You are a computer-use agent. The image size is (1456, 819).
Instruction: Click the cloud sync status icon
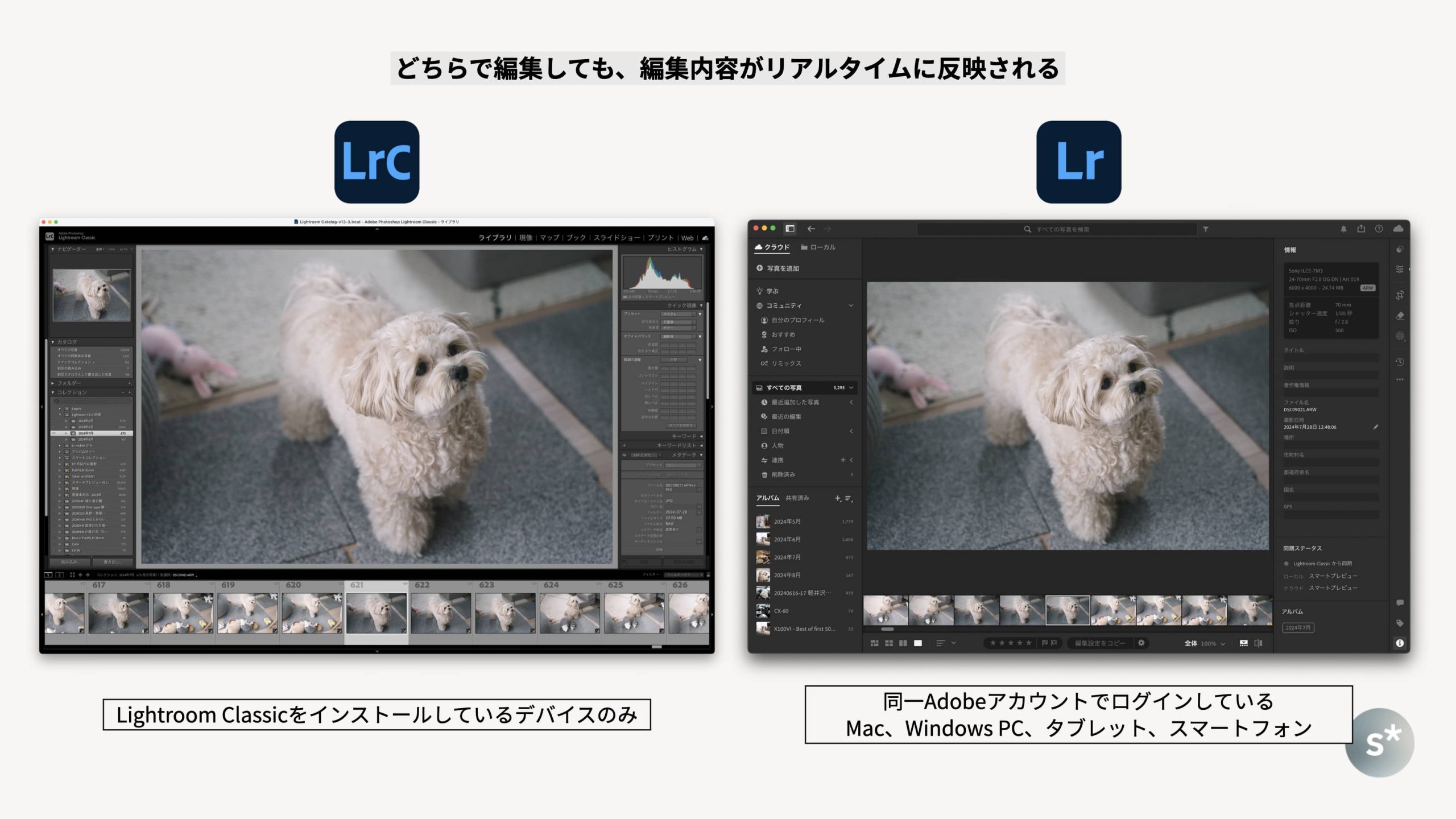click(1398, 229)
